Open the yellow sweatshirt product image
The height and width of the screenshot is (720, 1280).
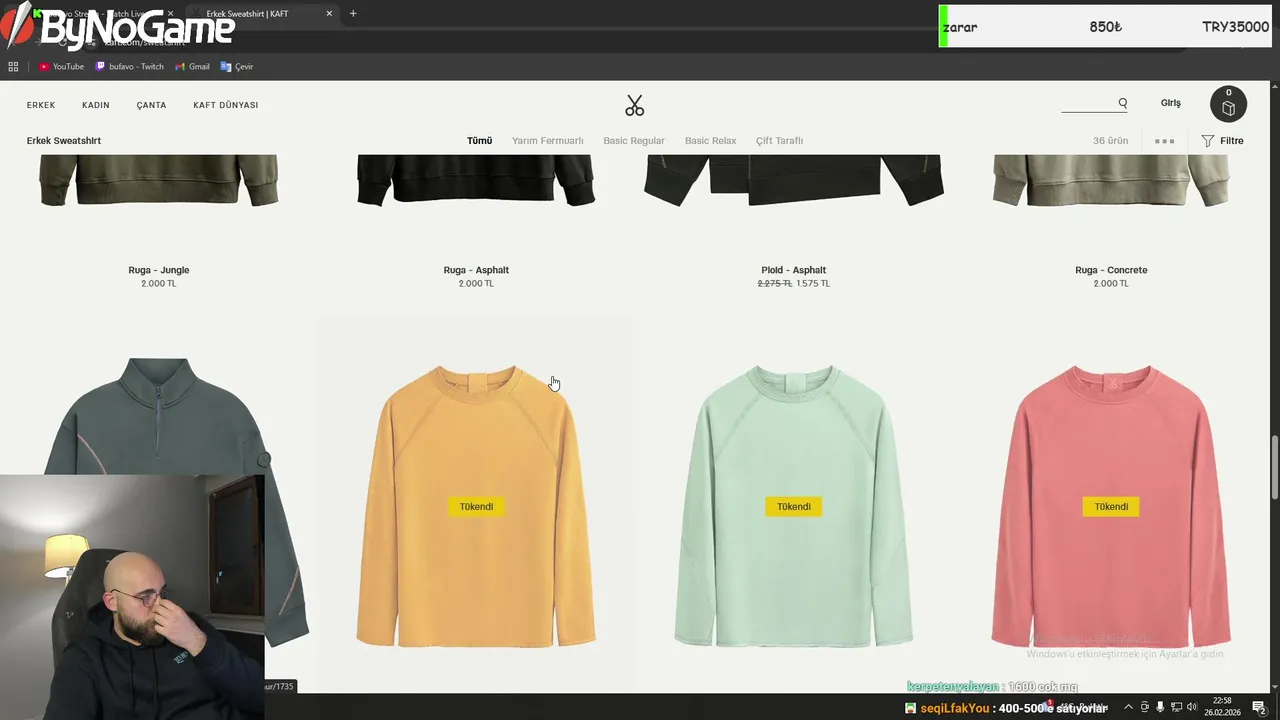(476, 505)
